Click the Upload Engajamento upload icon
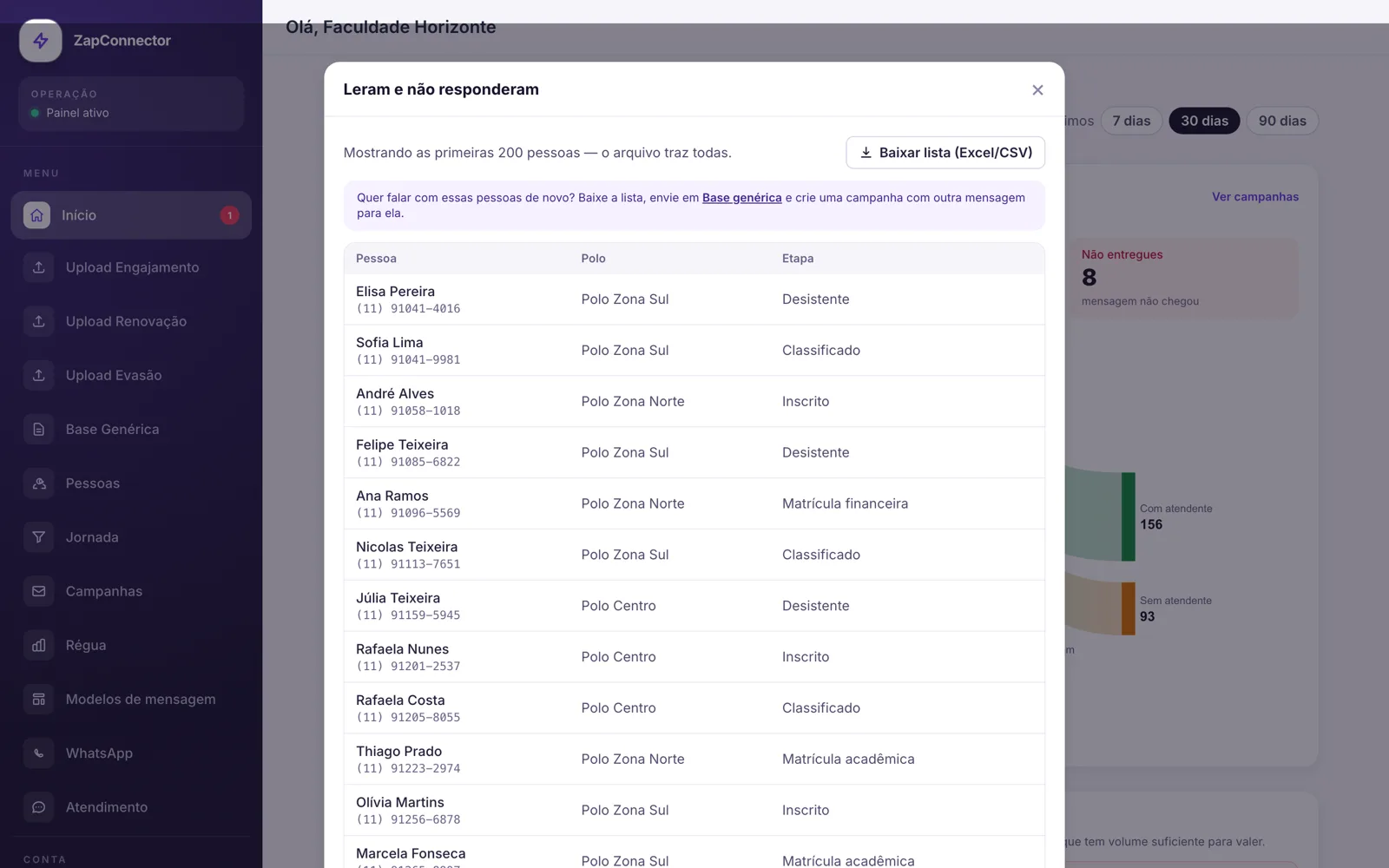The width and height of the screenshot is (1389, 868). [x=38, y=267]
